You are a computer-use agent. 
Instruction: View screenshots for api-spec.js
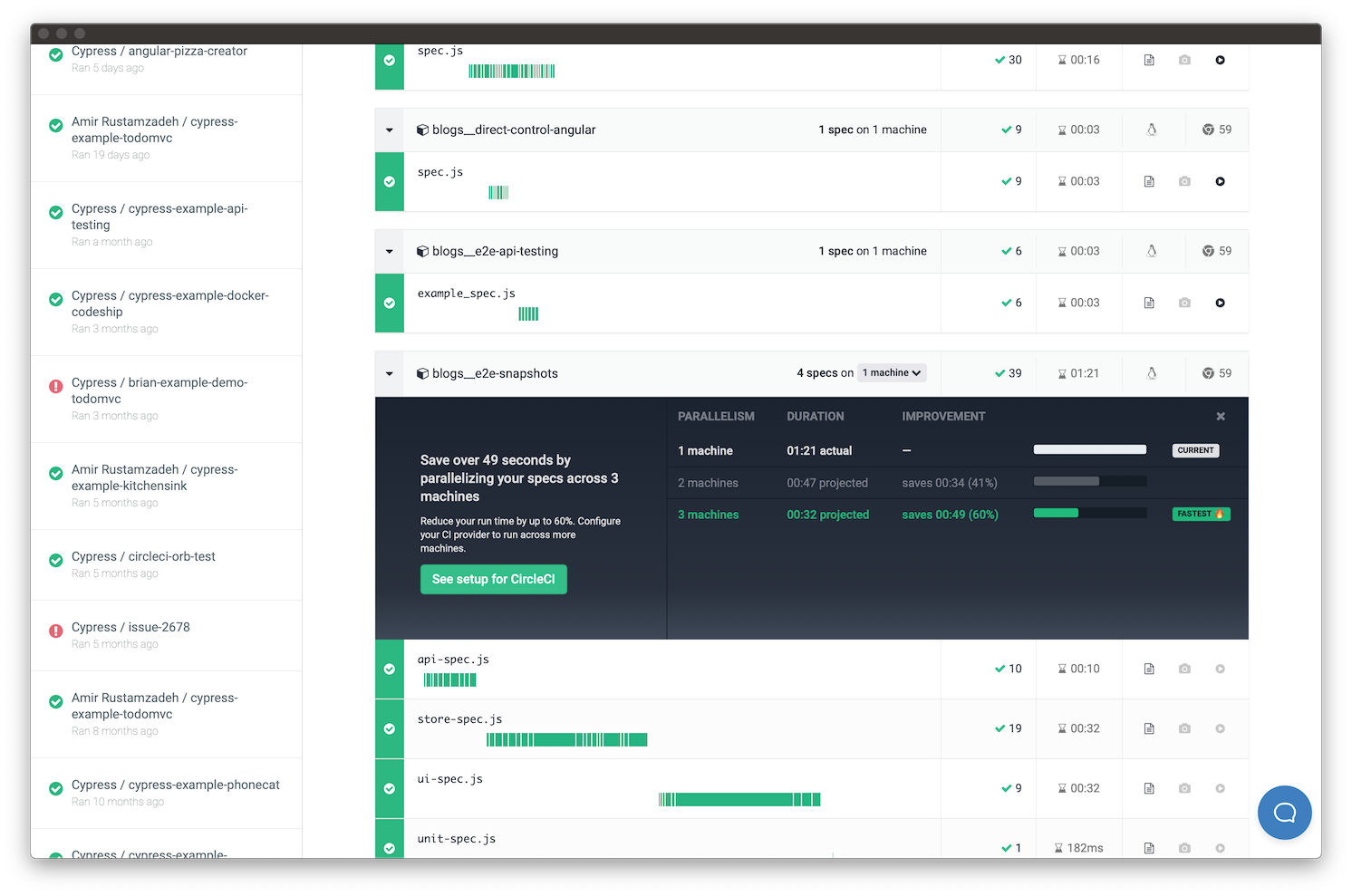[1184, 670]
